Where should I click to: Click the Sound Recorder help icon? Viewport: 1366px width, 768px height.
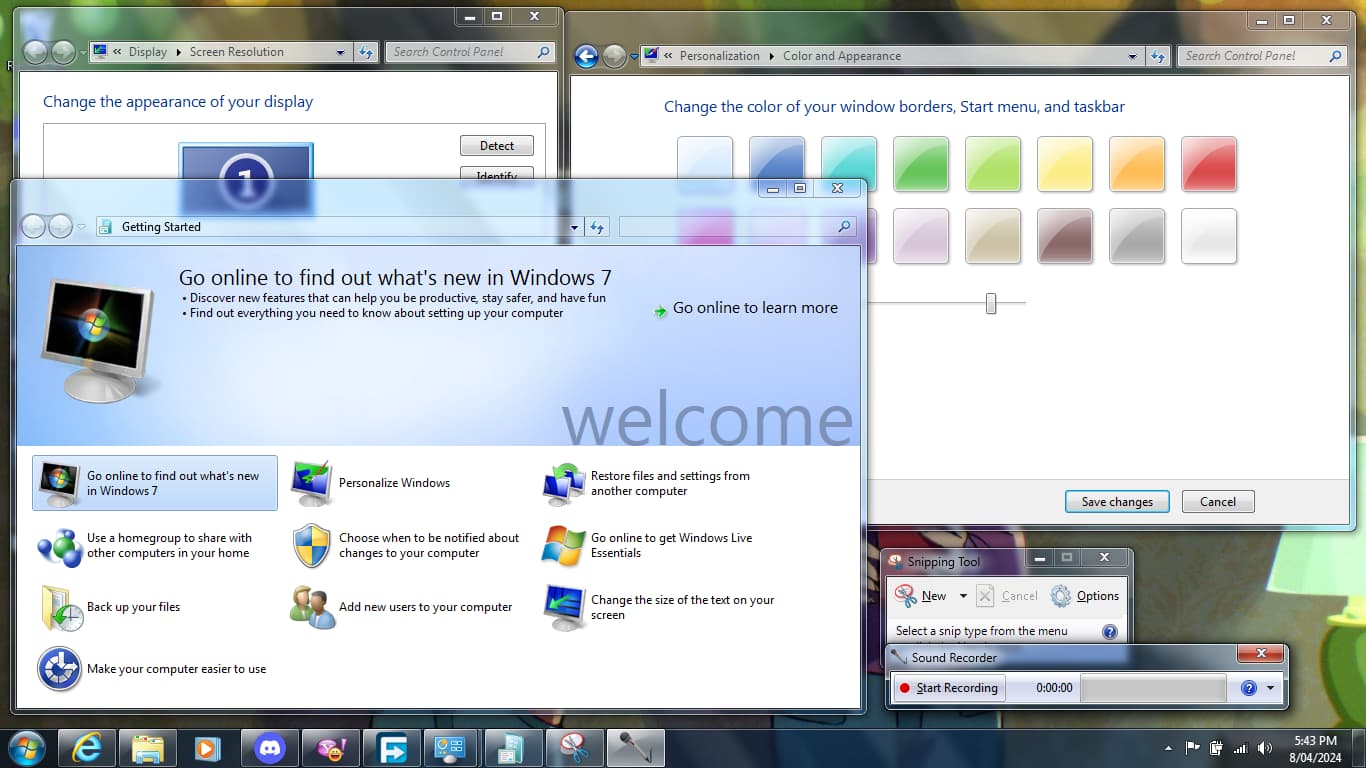(x=1248, y=688)
